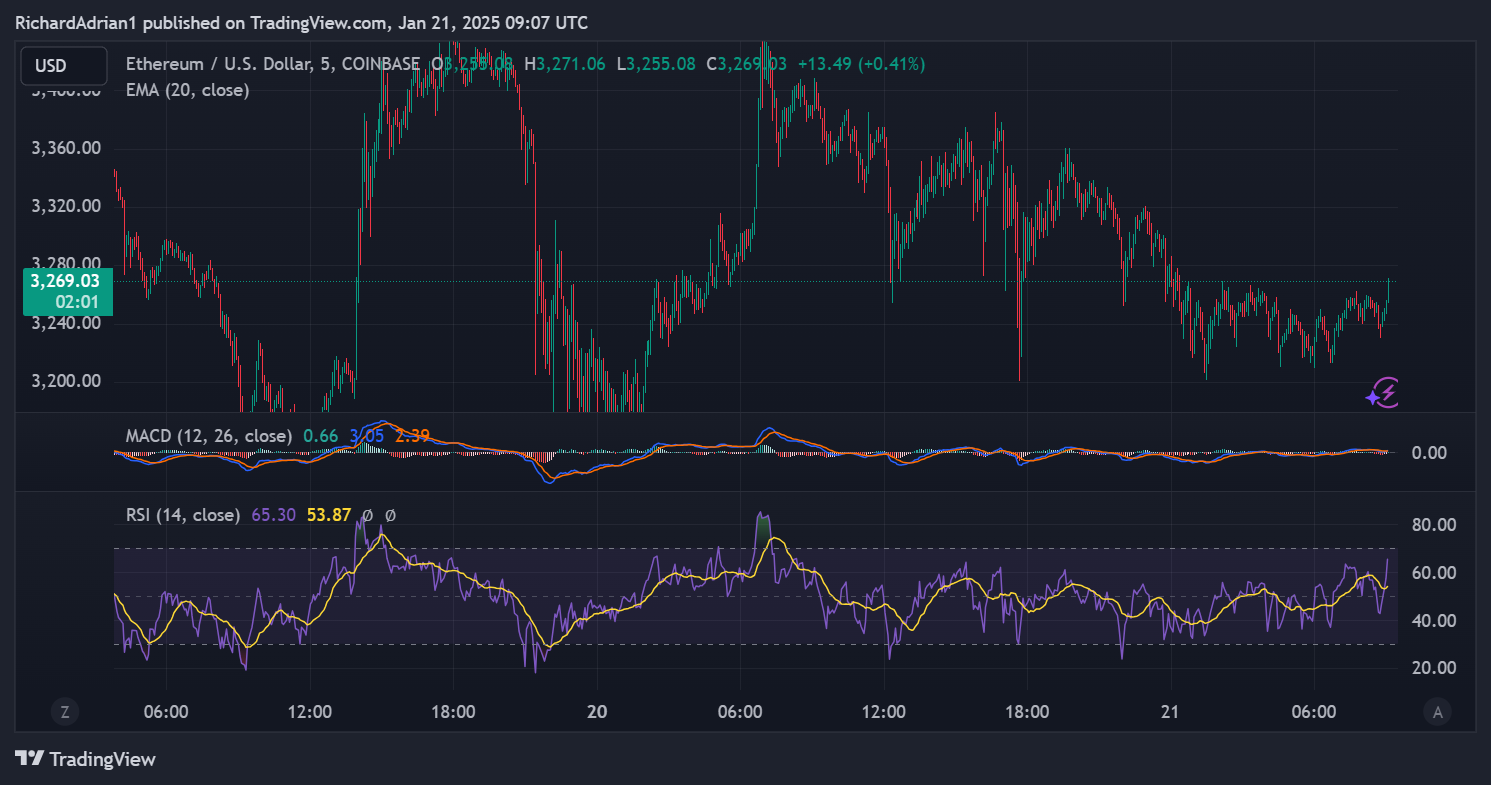
Task: Click the blue MACD value 3.05
Action: tap(367, 436)
